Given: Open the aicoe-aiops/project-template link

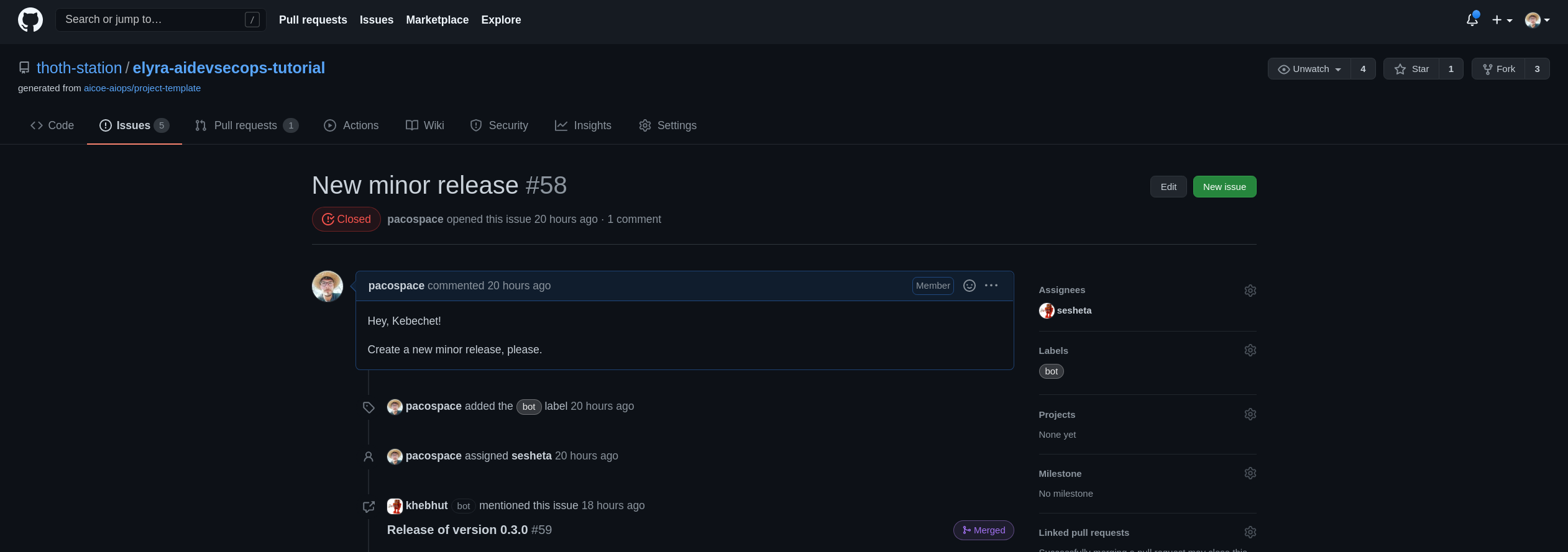Looking at the screenshot, I should pyautogui.click(x=142, y=88).
